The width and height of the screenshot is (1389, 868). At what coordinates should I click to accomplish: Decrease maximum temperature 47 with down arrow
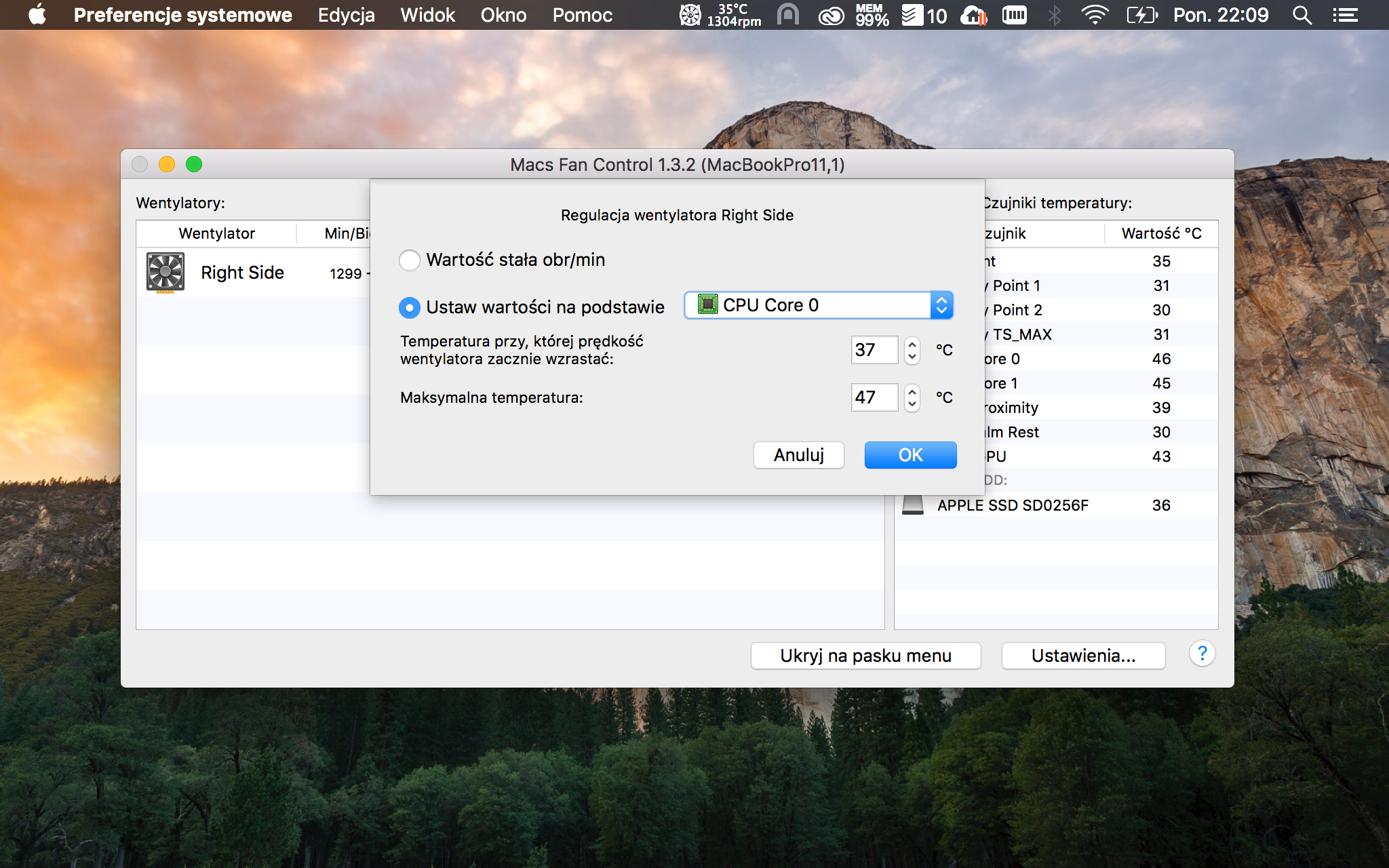click(x=912, y=404)
